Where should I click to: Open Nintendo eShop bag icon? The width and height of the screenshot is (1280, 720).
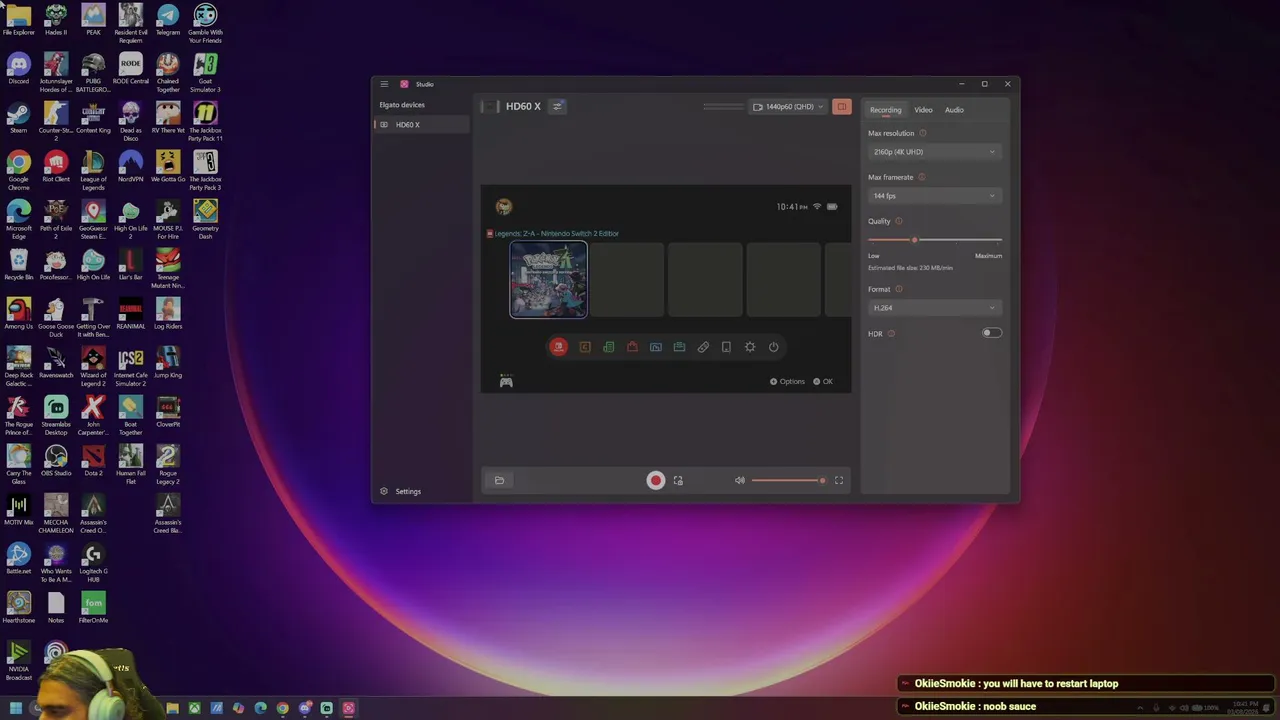point(632,347)
